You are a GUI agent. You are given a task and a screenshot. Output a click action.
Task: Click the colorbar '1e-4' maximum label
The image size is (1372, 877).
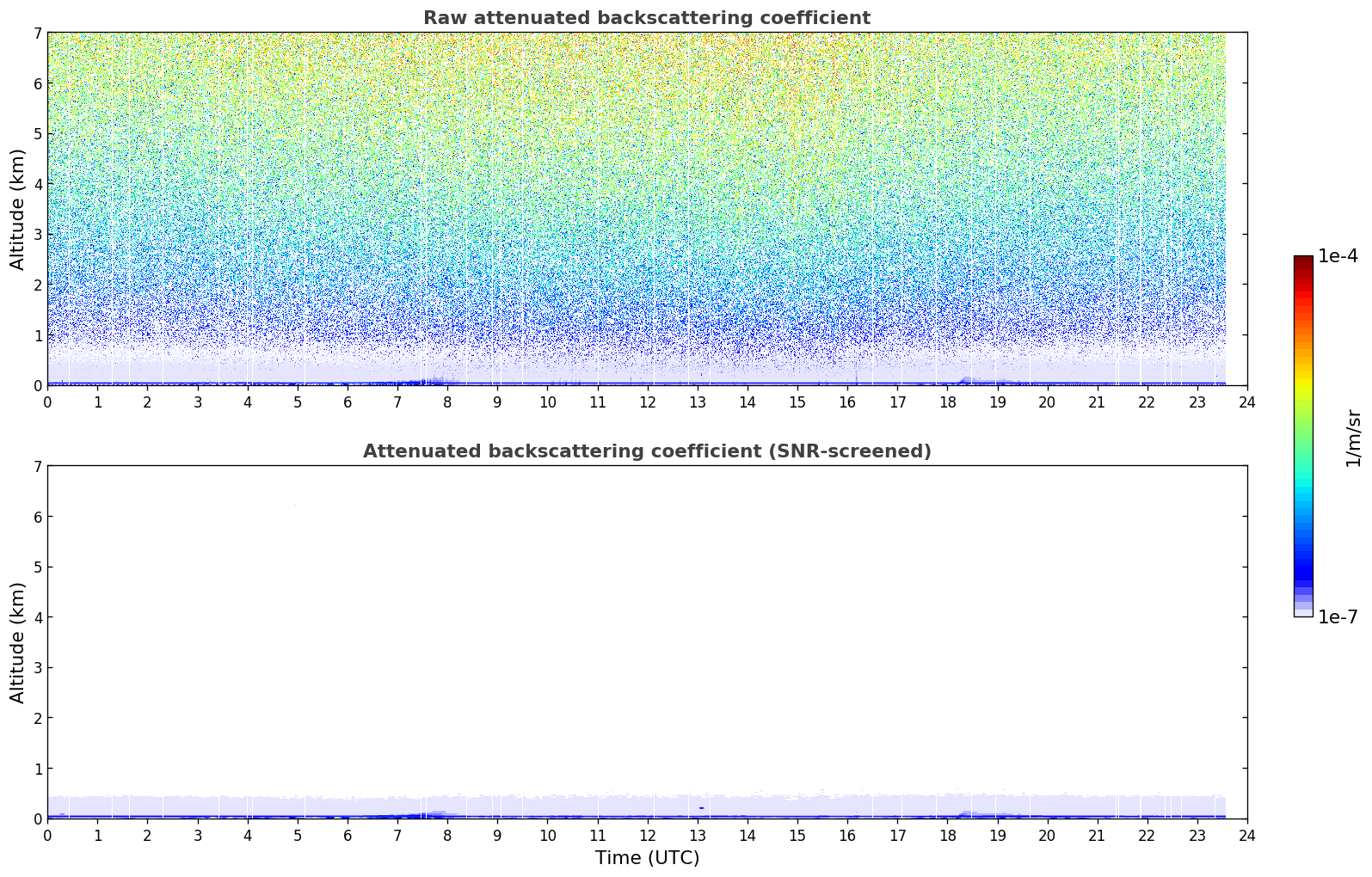tap(1338, 256)
